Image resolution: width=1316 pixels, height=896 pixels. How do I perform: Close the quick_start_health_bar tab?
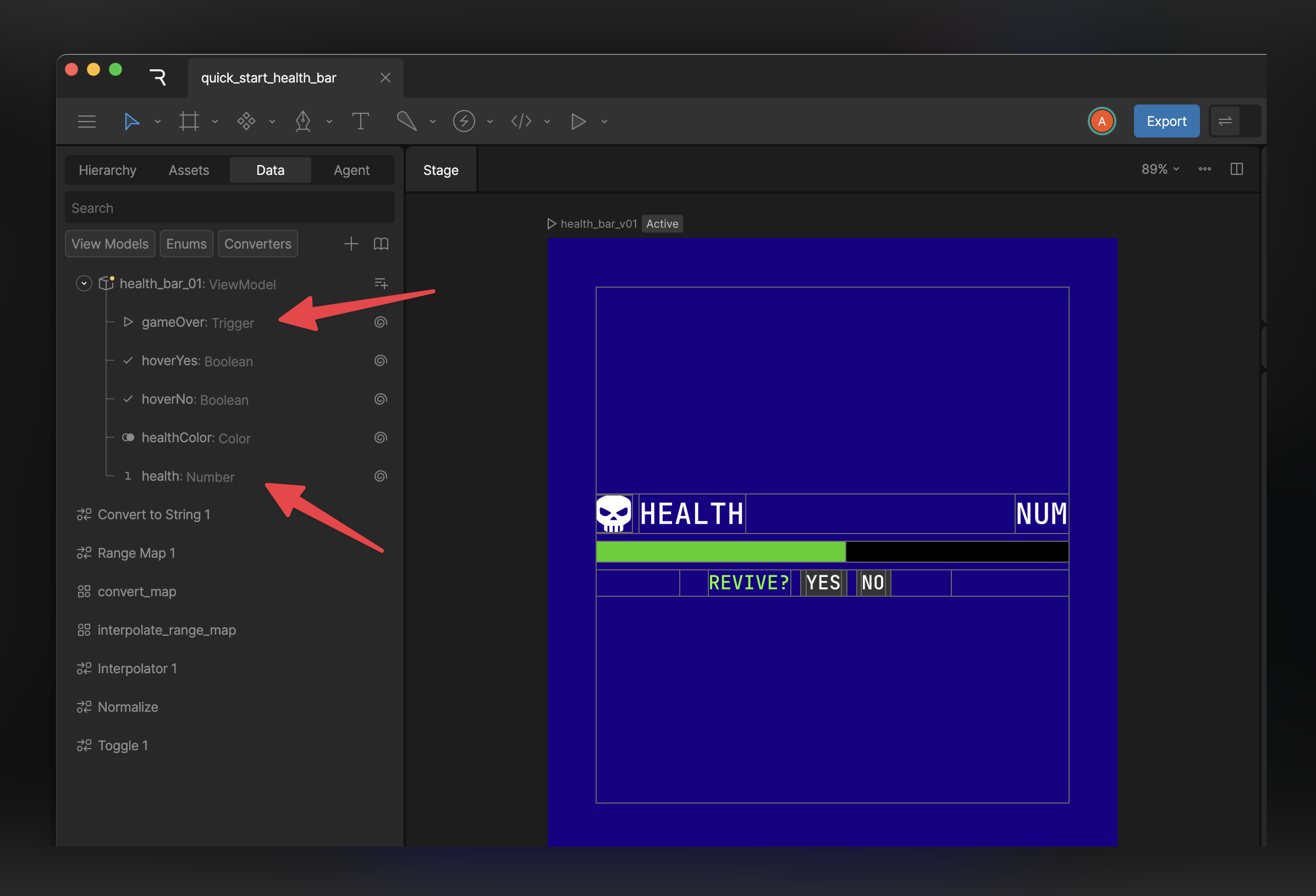click(385, 78)
